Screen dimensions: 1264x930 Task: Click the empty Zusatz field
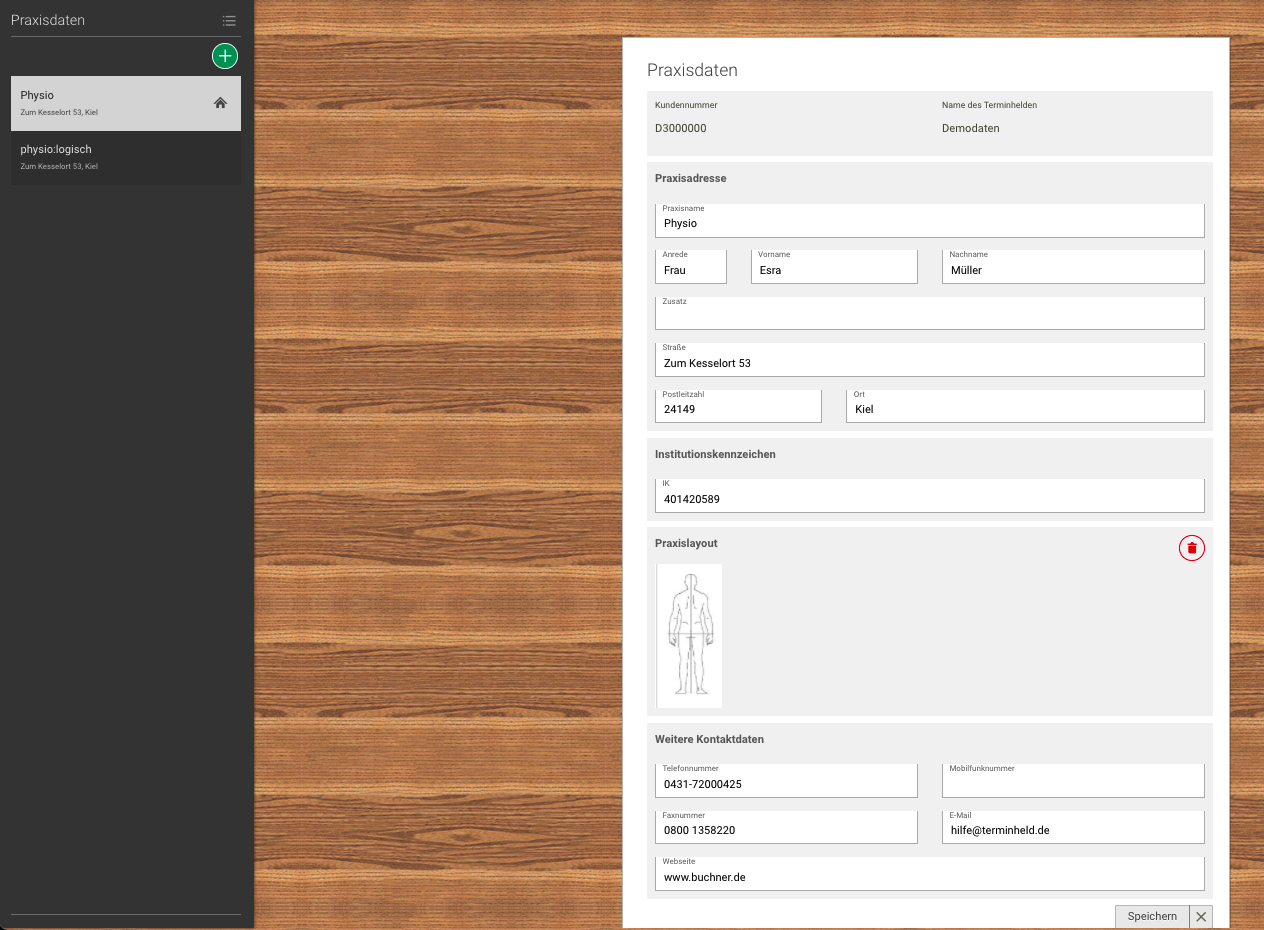[929, 315]
